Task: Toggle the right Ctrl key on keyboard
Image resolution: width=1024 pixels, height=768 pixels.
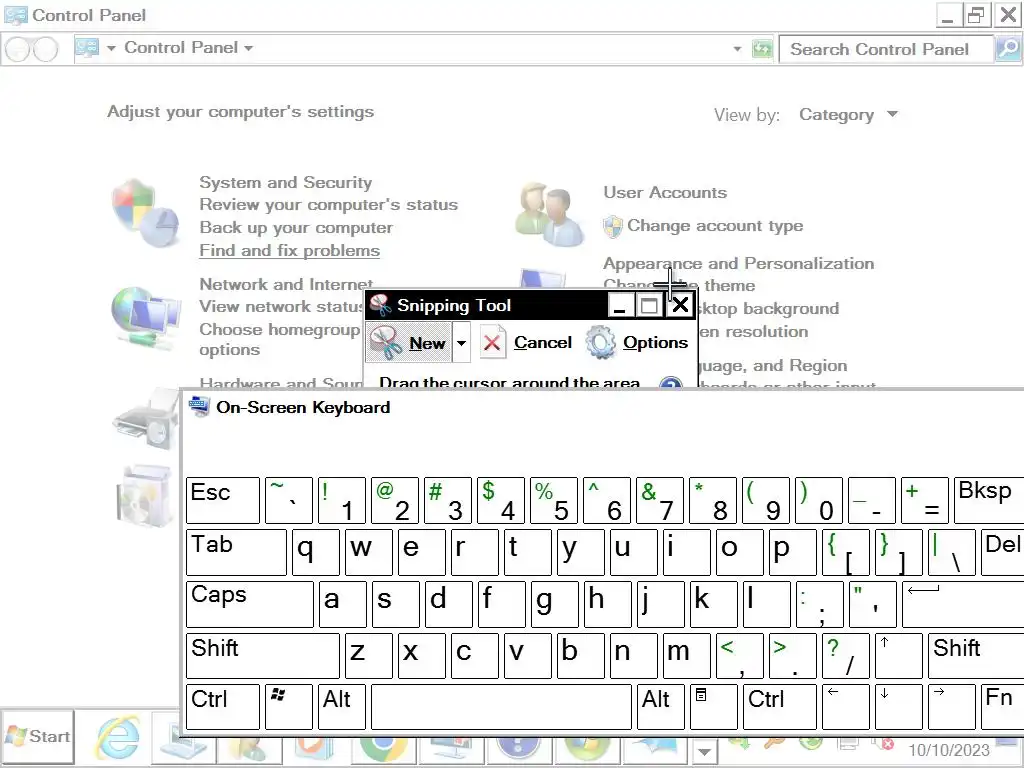Action: [779, 707]
